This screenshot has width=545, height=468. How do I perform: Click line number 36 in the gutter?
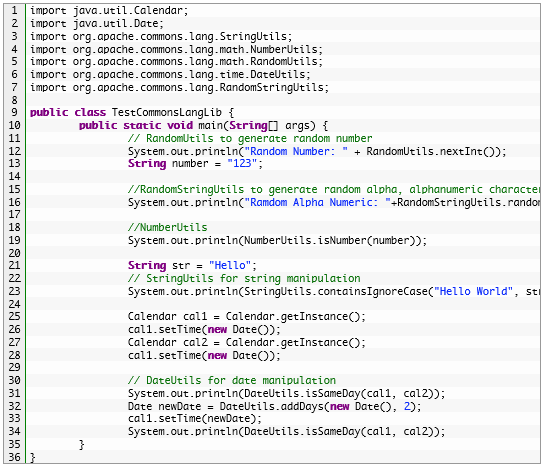tap(14, 457)
